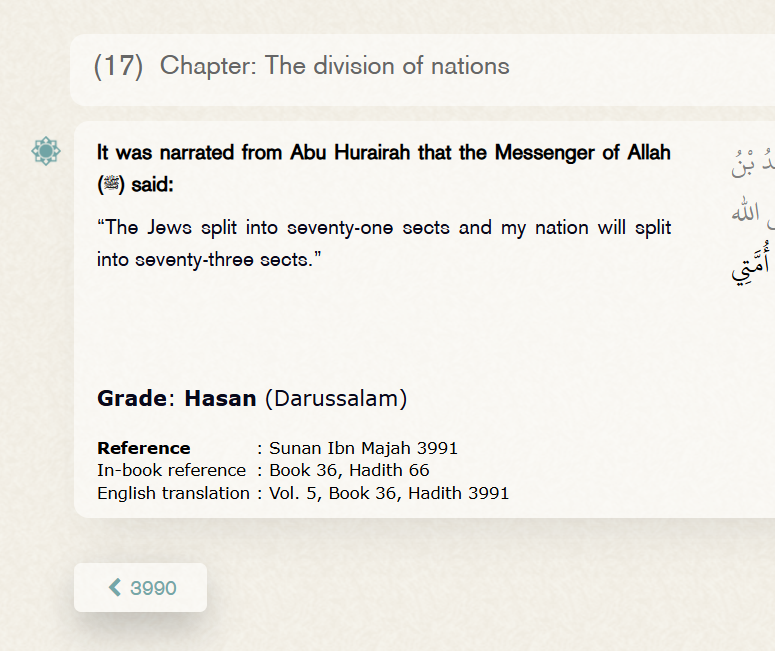The height and width of the screenshot is (651, 775).
Task: Click the narrator line mentioning Abu Hurairah
Action: pos(383,153)
